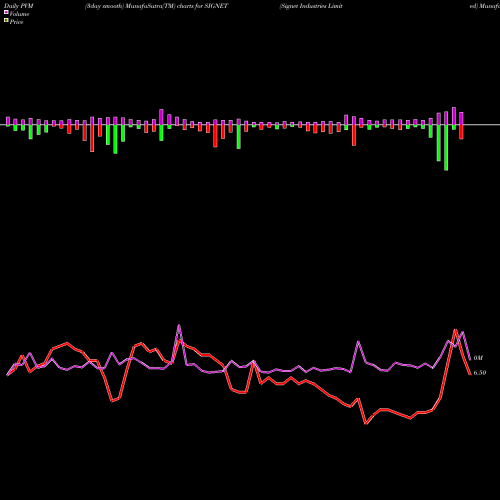Click the MunafaSutra charts for SIGNET heading
This screenshot has width=500, height=500.
[x=156, y=6]
